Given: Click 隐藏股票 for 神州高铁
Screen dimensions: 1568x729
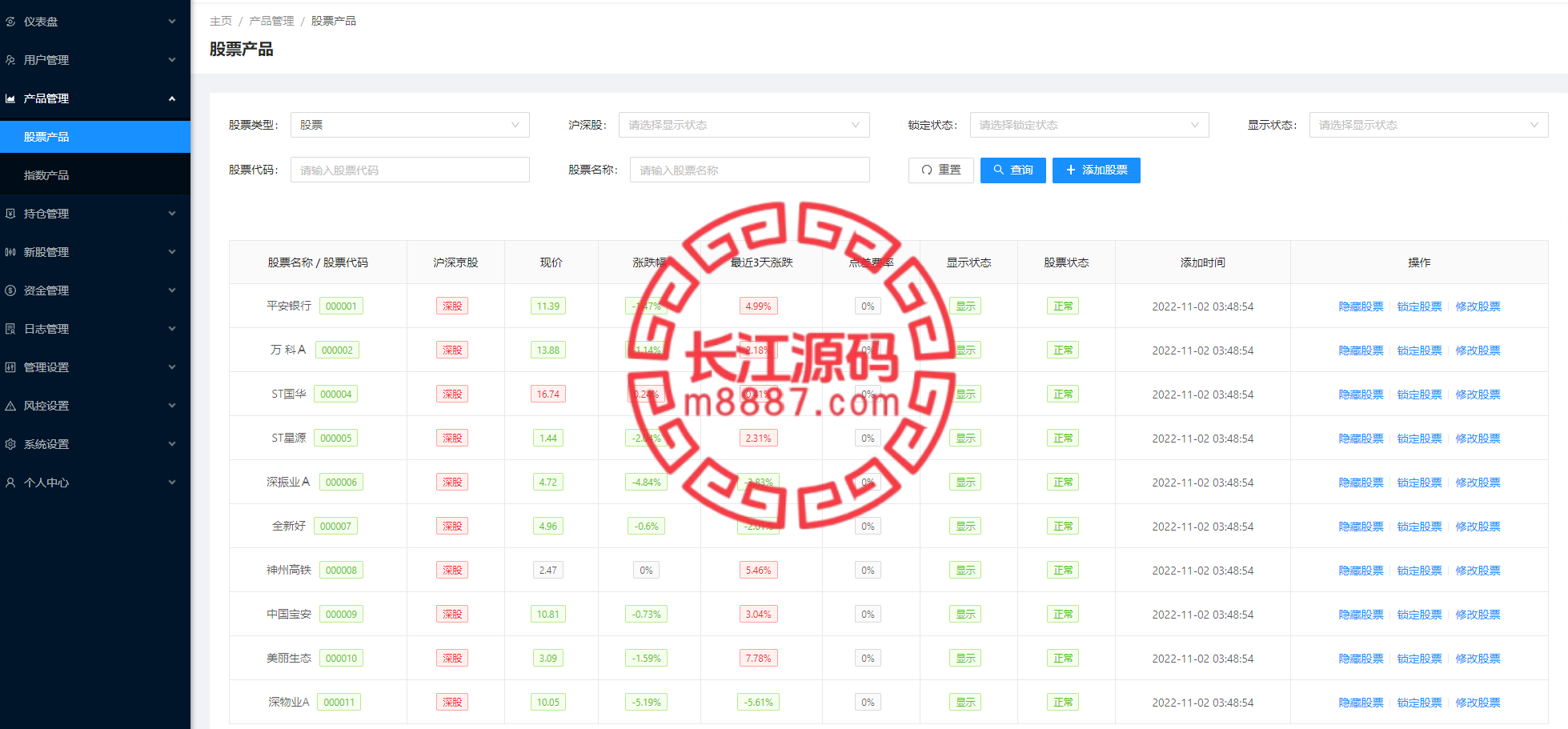Looking at the screenshot, I should click(x=1361, y=571).
